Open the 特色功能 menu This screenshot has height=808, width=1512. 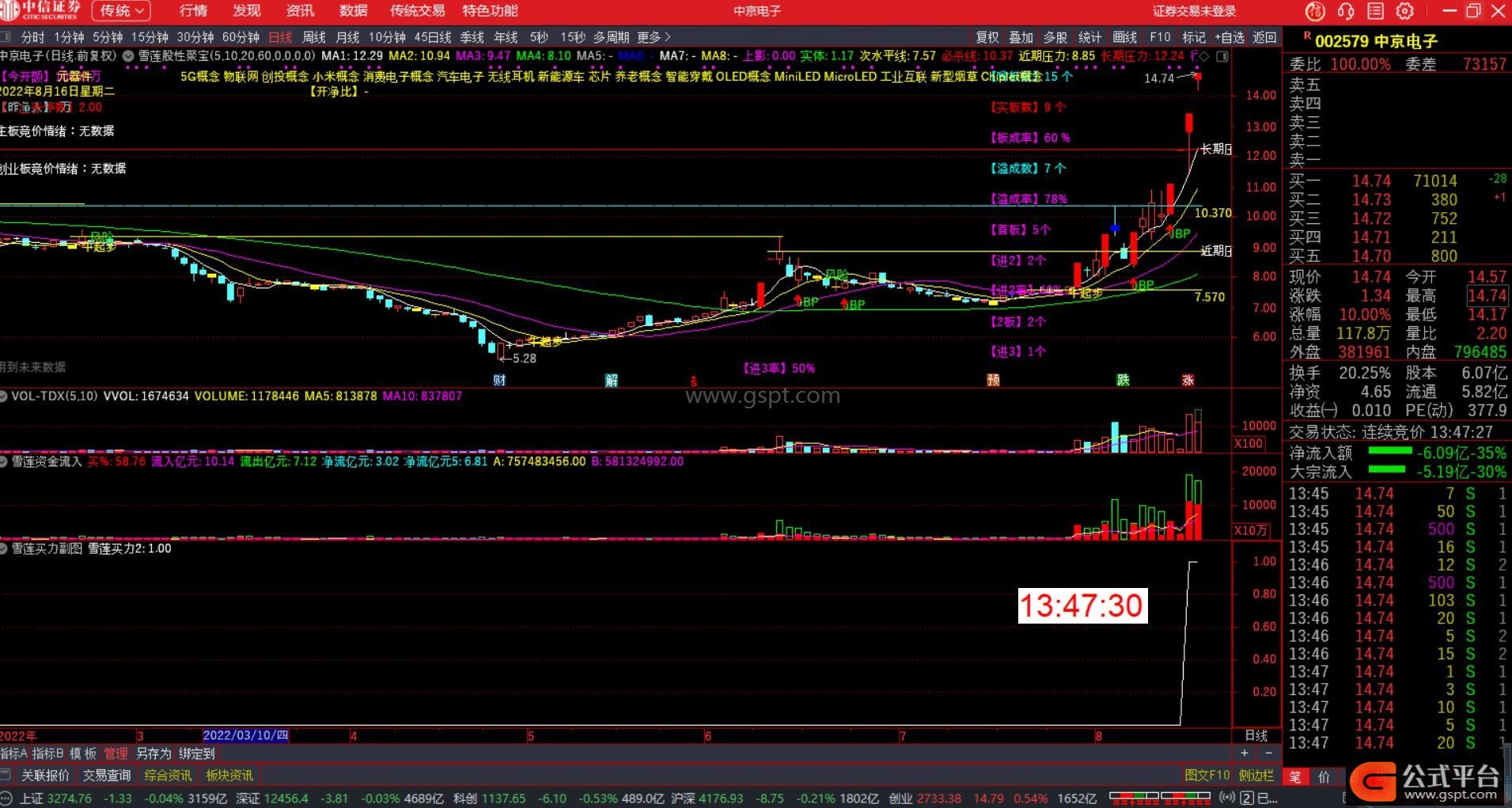tap(490, 11)
